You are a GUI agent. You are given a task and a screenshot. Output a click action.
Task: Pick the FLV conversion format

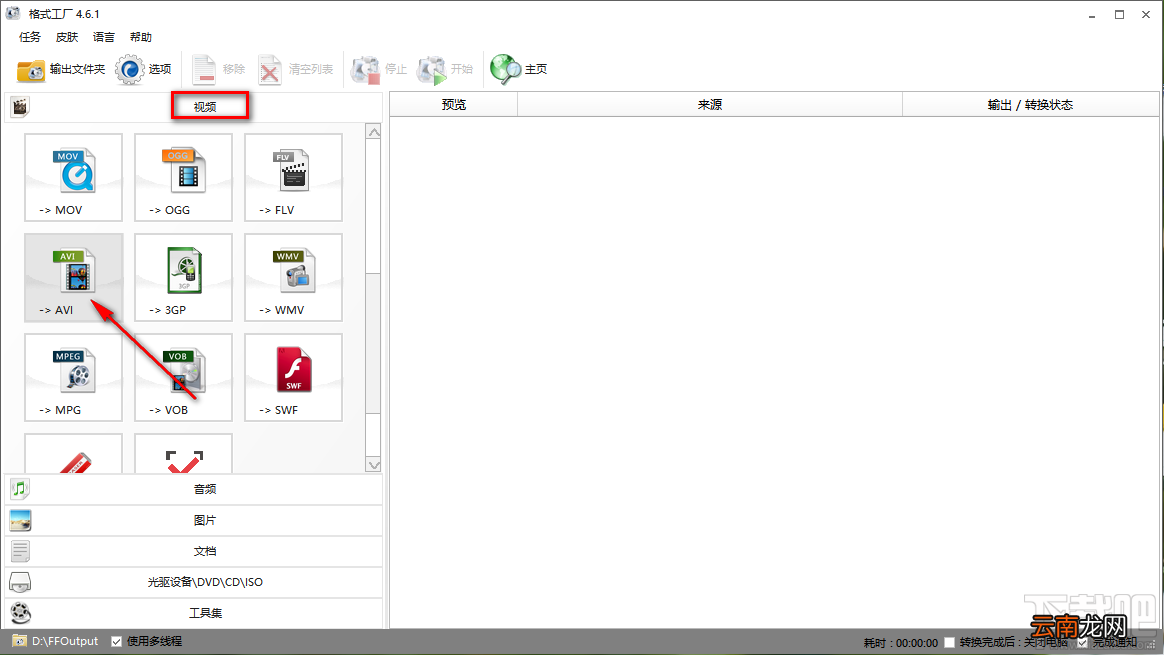pos(293,177)
